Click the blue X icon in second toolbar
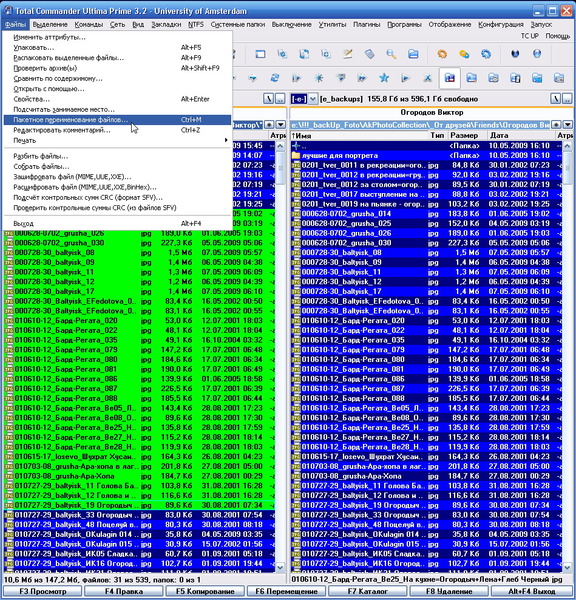The image size is (576, 600). [x=428, y=78]
